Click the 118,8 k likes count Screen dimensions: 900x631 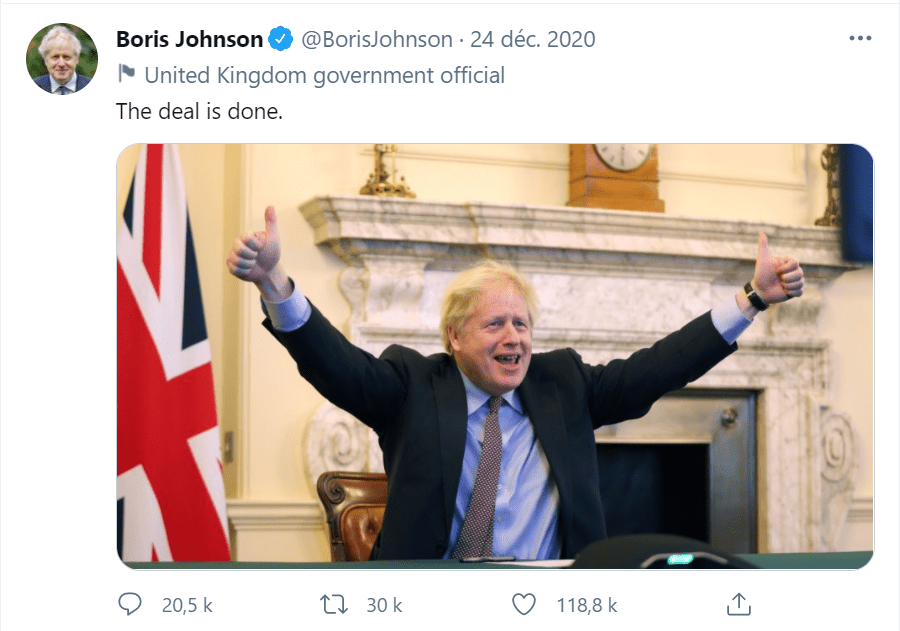(x=587, y=605)
